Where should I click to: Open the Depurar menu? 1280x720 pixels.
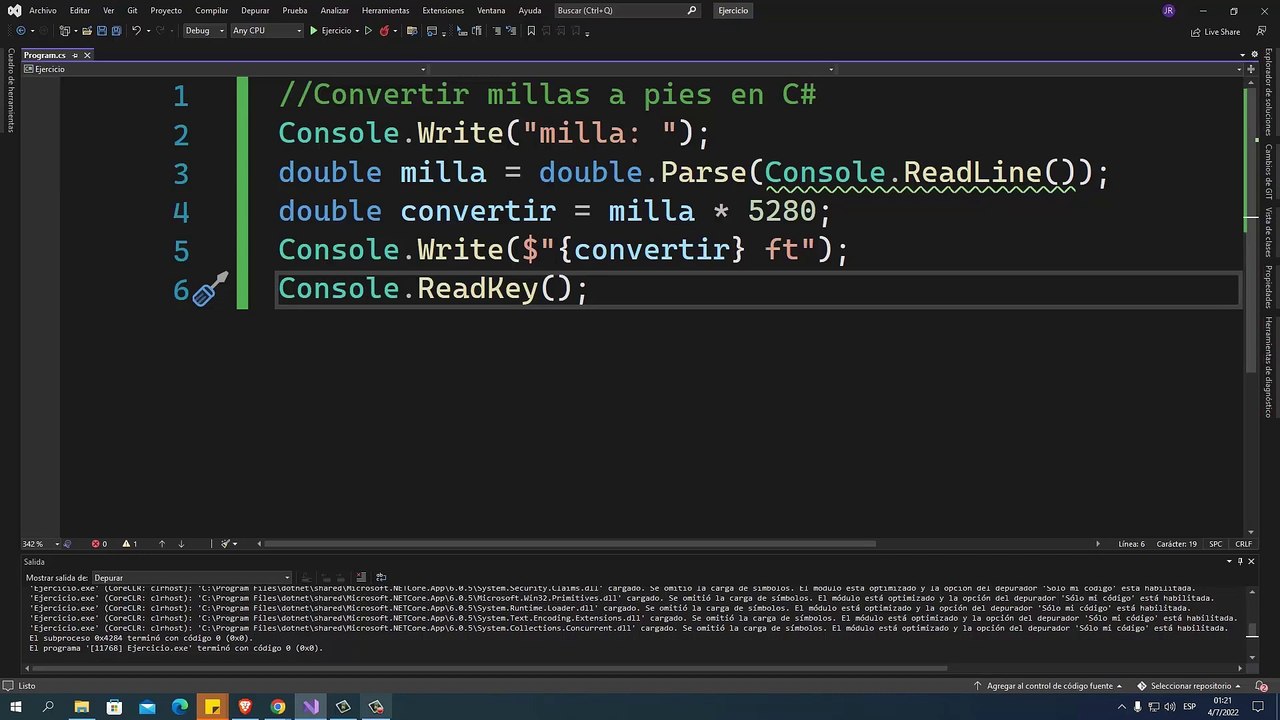tap(255, 10)
